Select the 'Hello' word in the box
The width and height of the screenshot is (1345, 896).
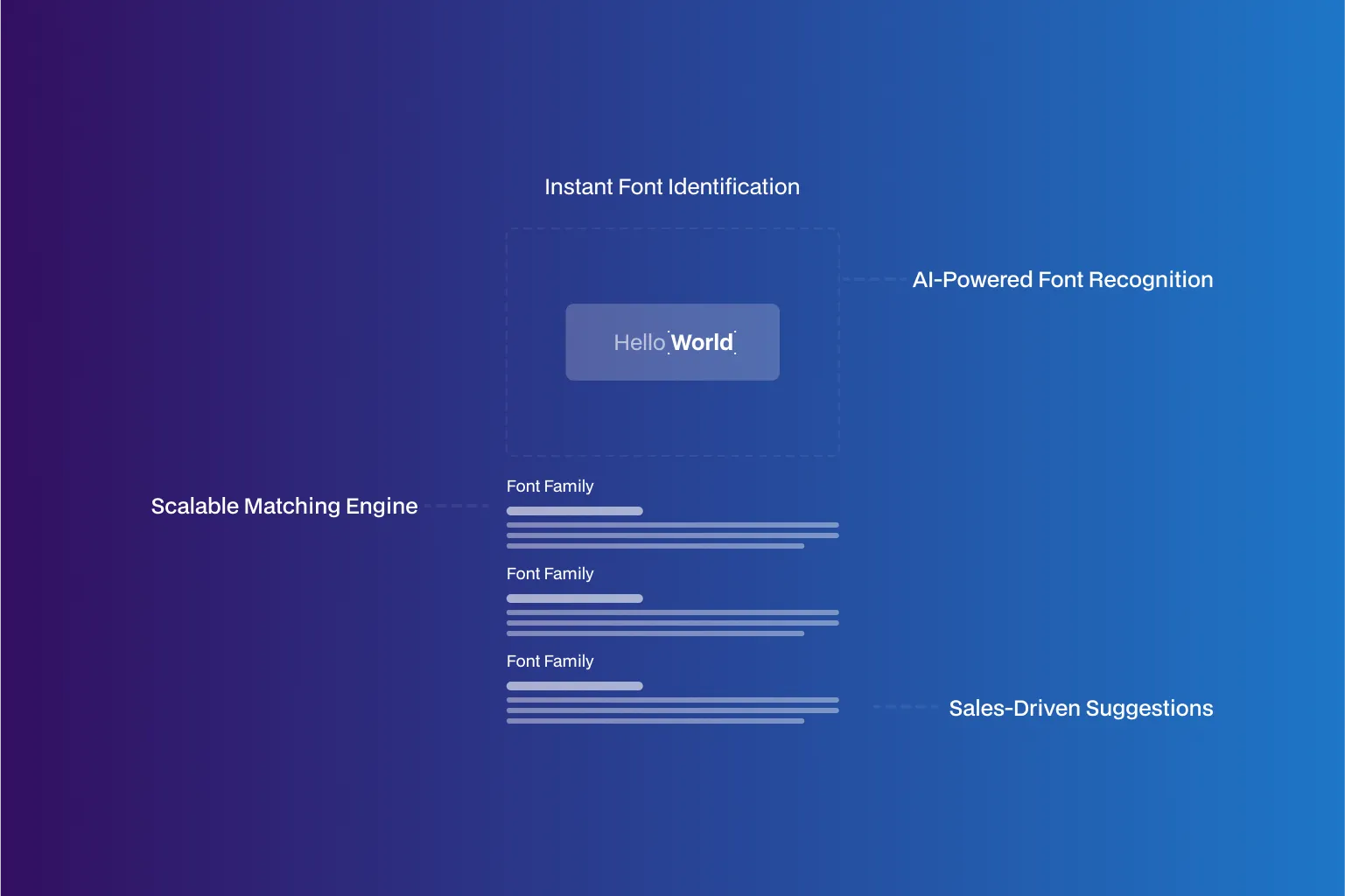[640, 342]
